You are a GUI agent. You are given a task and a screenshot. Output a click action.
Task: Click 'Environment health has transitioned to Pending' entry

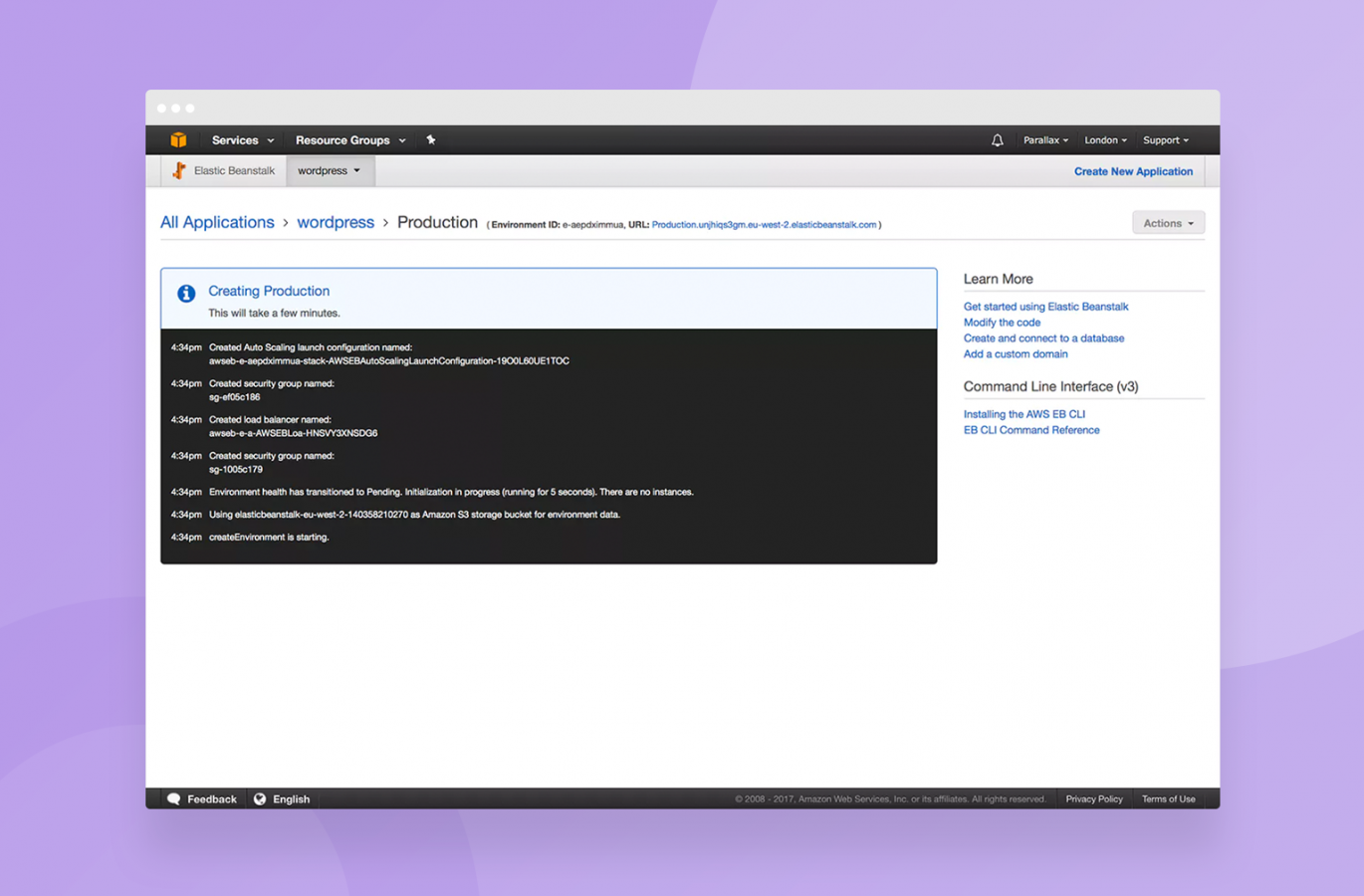[x=451, y=492]
